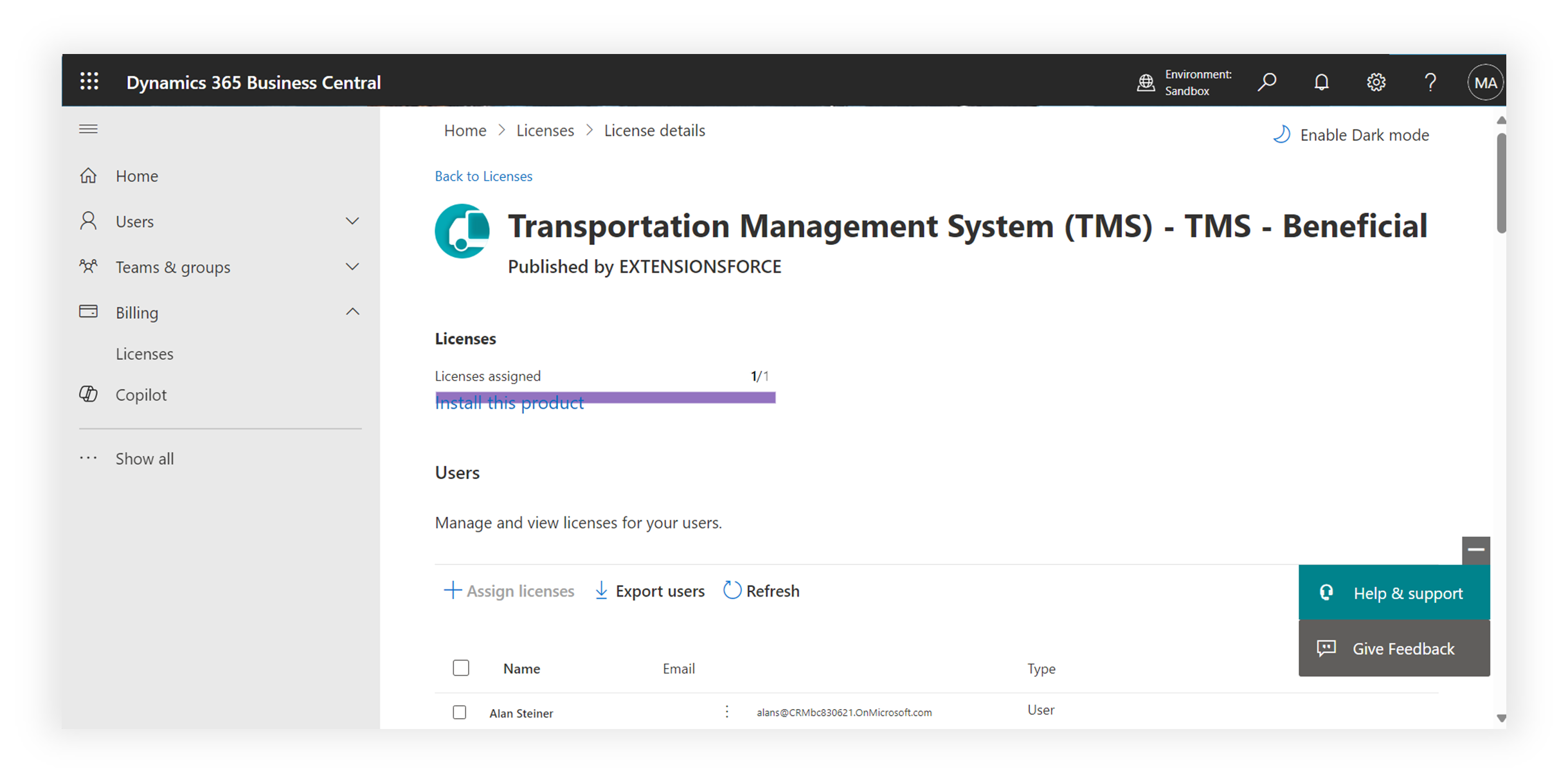1568x783 pixels.
Task: Open the search icon in the top bar
Action: [x=1267, y=82]
